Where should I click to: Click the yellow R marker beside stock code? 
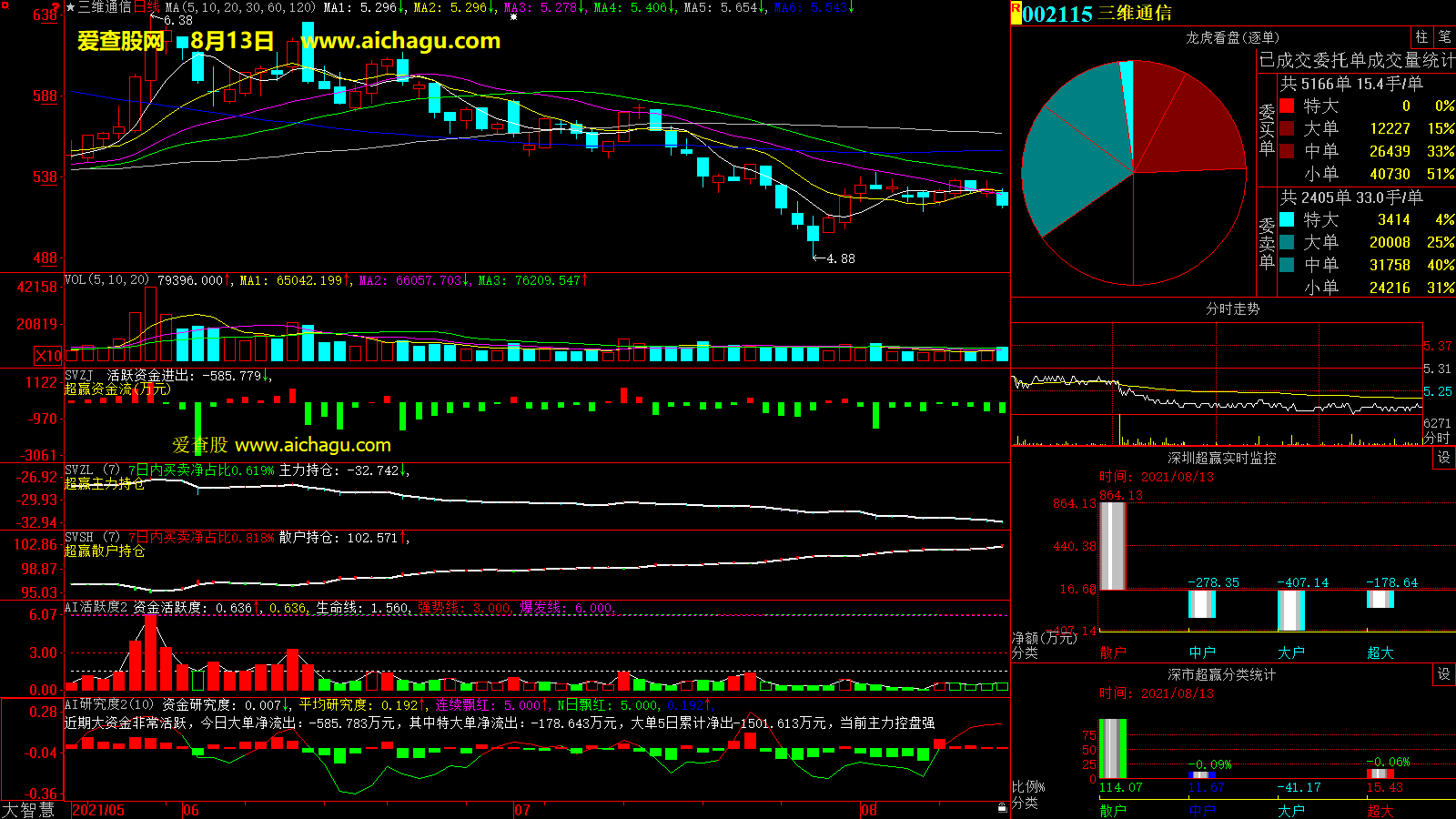point(1016,13)
